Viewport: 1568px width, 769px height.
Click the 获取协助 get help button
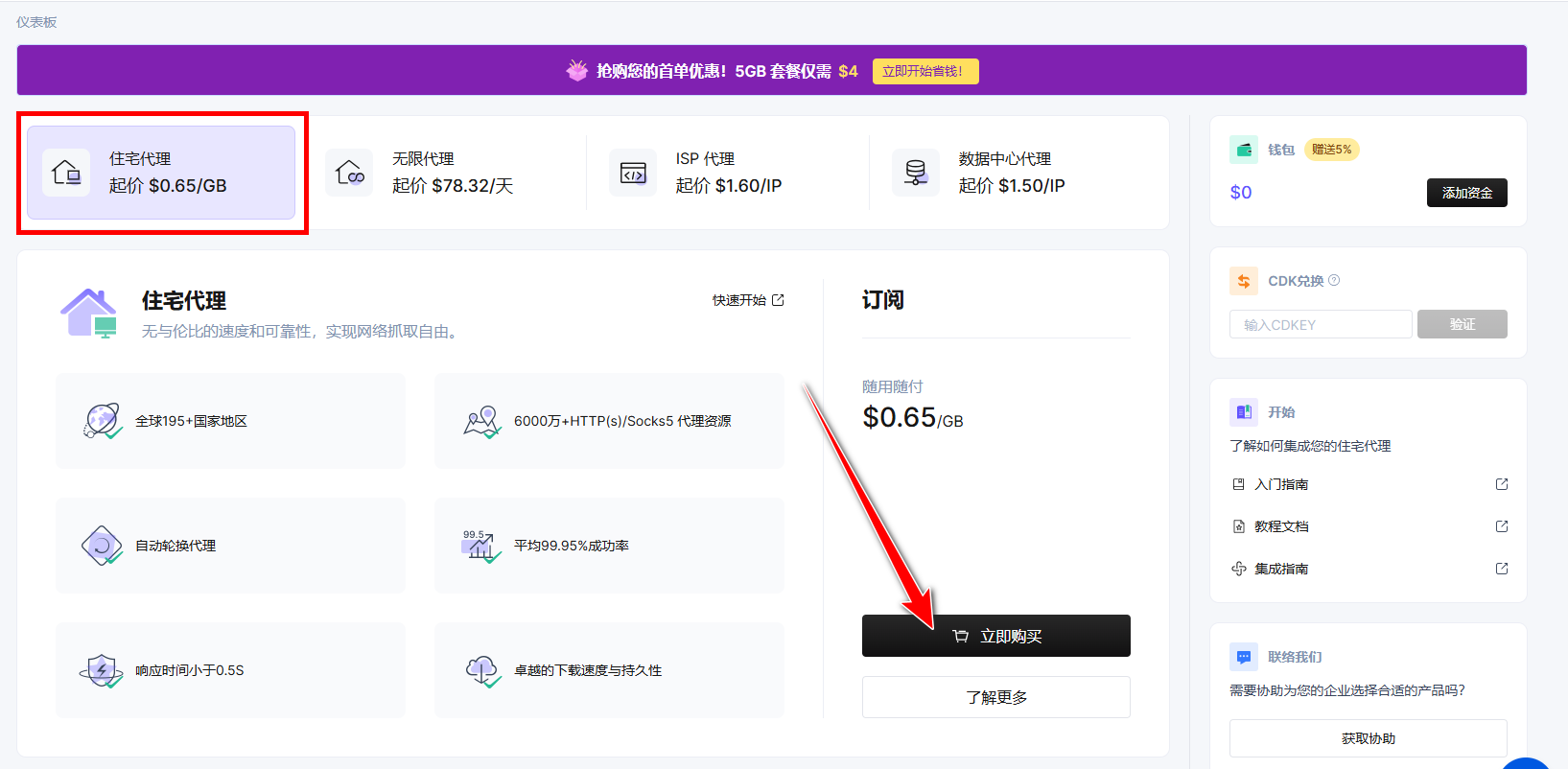point(1368,738)
